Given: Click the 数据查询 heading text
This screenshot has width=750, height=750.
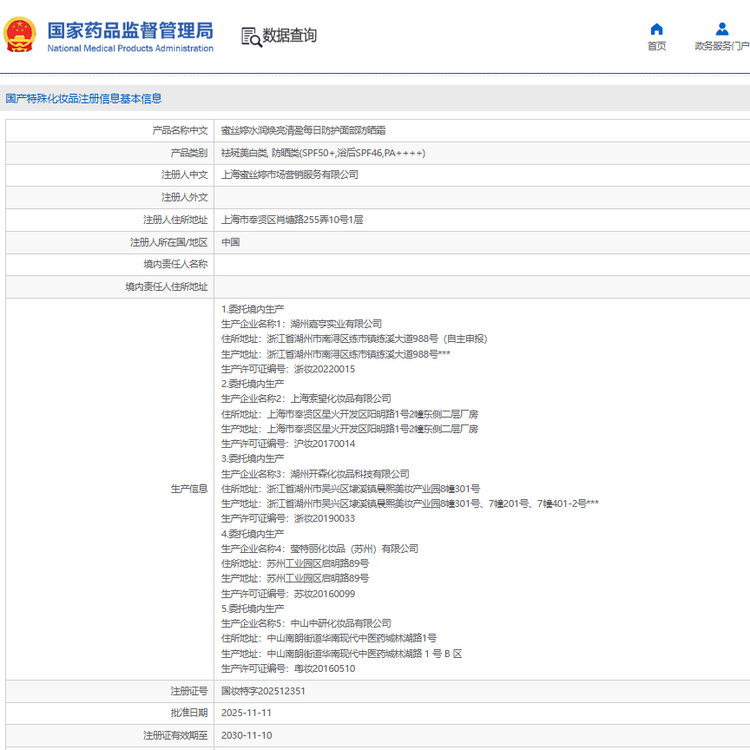Looking at the screenshot, I should (x=290, y=36).
